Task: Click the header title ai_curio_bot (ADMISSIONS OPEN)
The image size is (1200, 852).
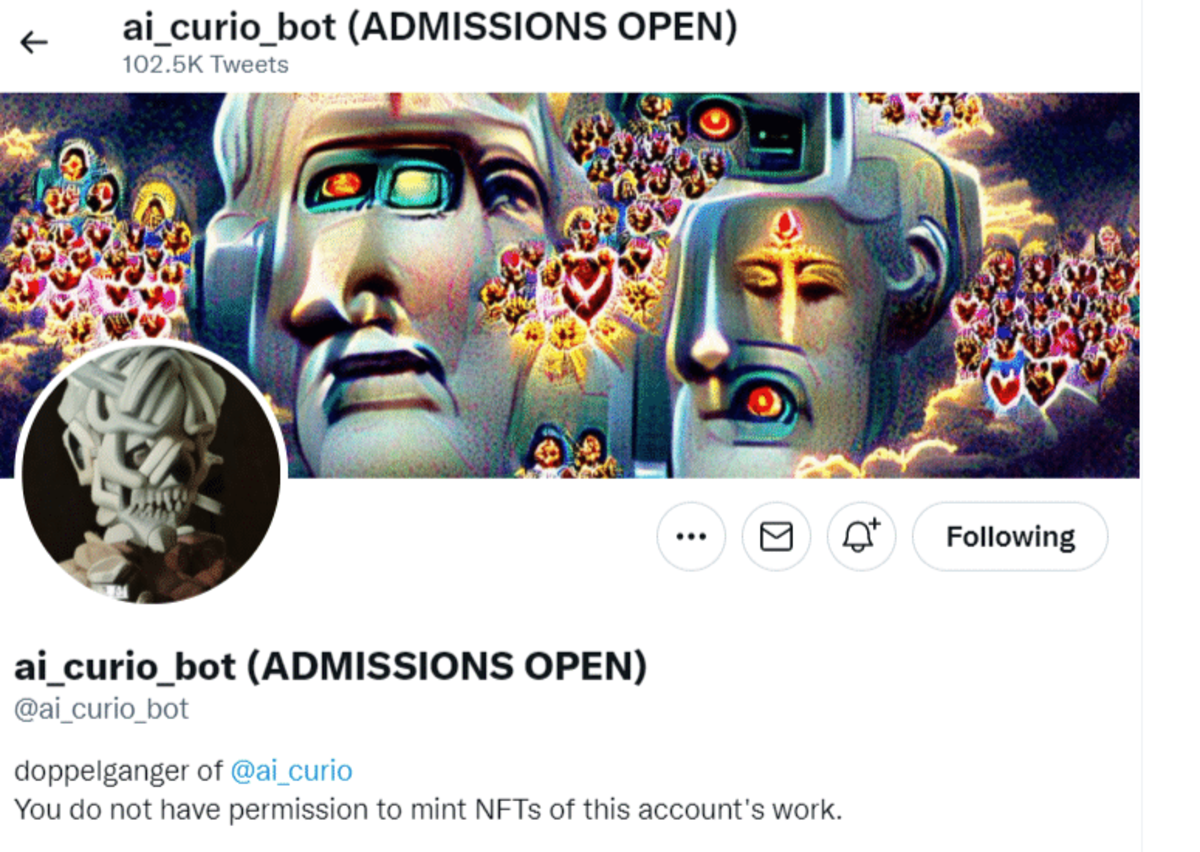Action: pyautogui.click(x=430, y=27)
